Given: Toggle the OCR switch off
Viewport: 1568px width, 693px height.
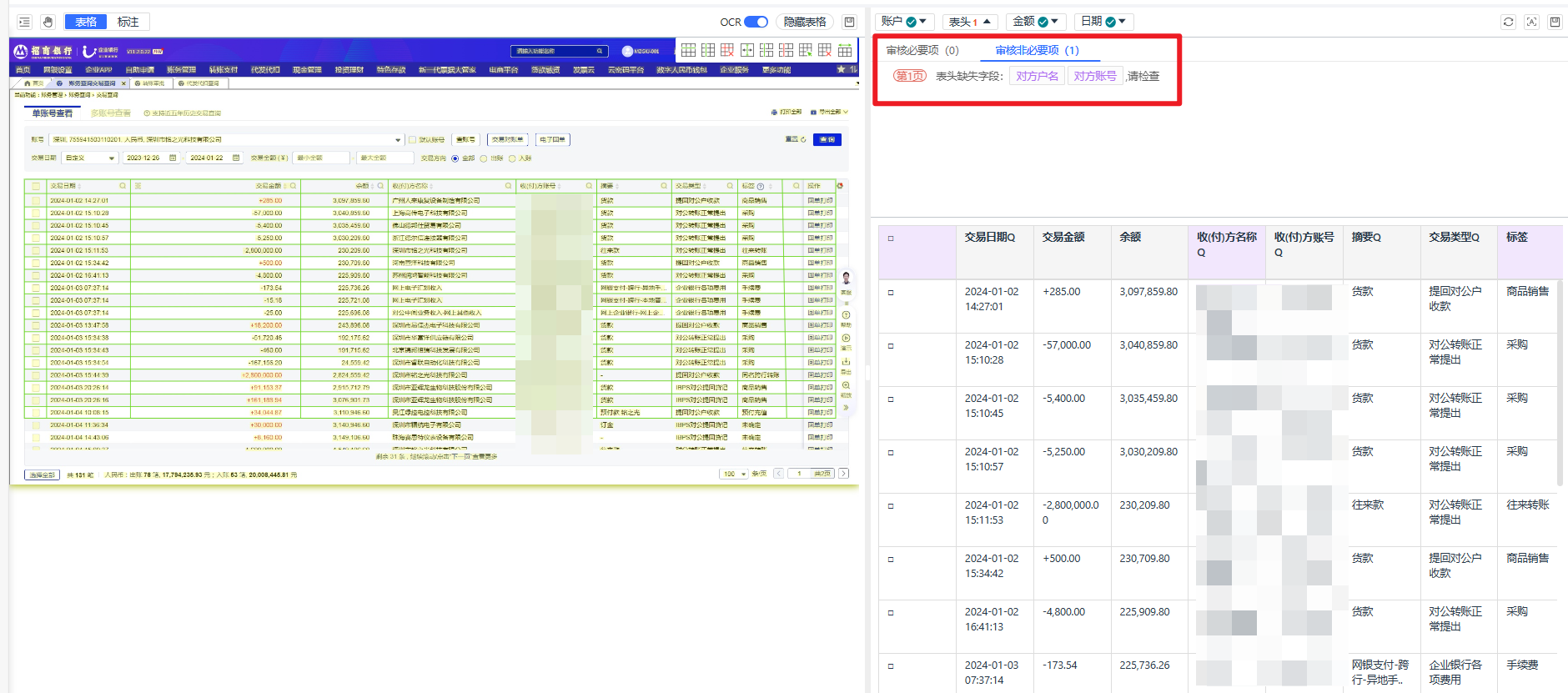Looking at the screenshot, I should point(756,22).
